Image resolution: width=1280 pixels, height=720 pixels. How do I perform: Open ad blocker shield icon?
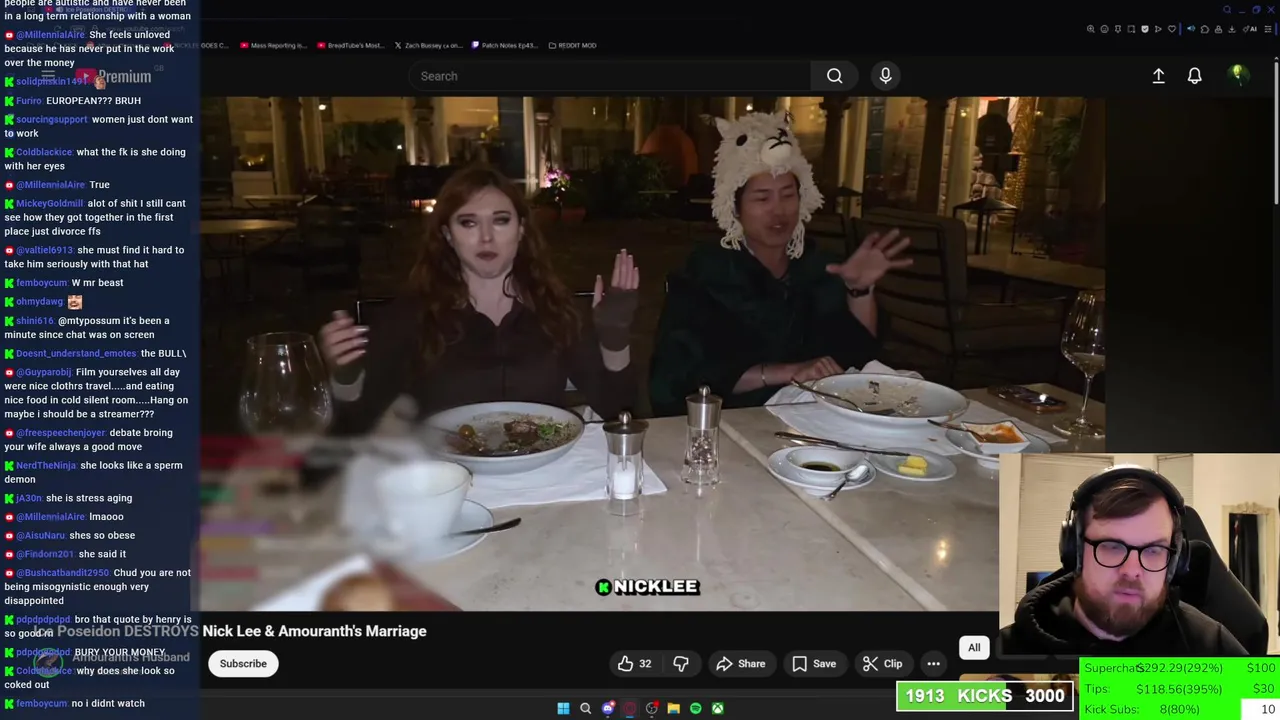[1145, 29]
